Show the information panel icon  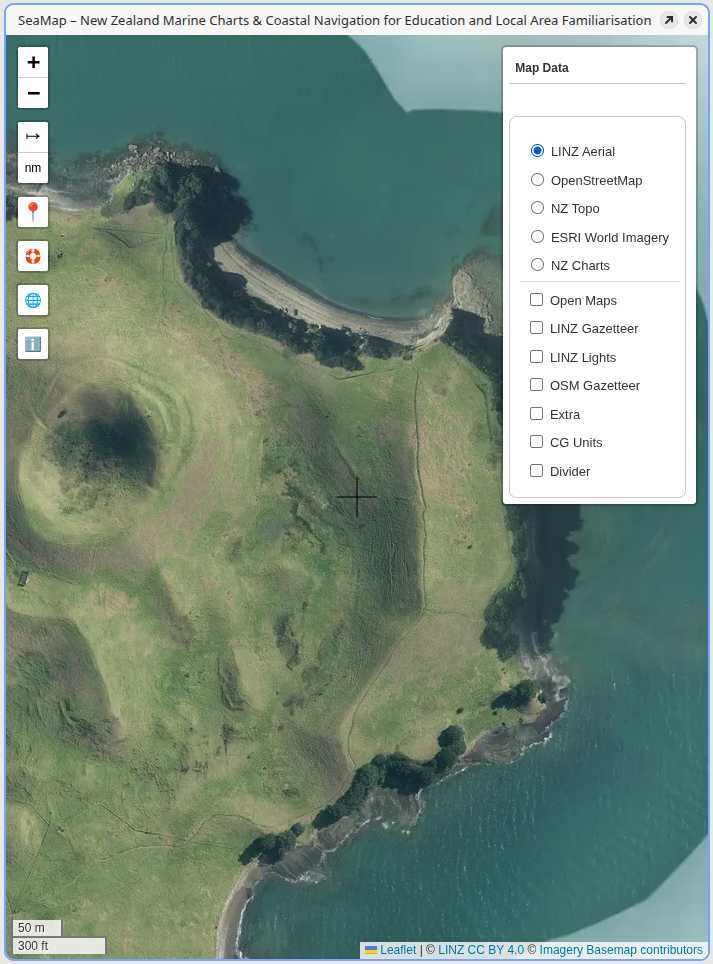point(33,344)
